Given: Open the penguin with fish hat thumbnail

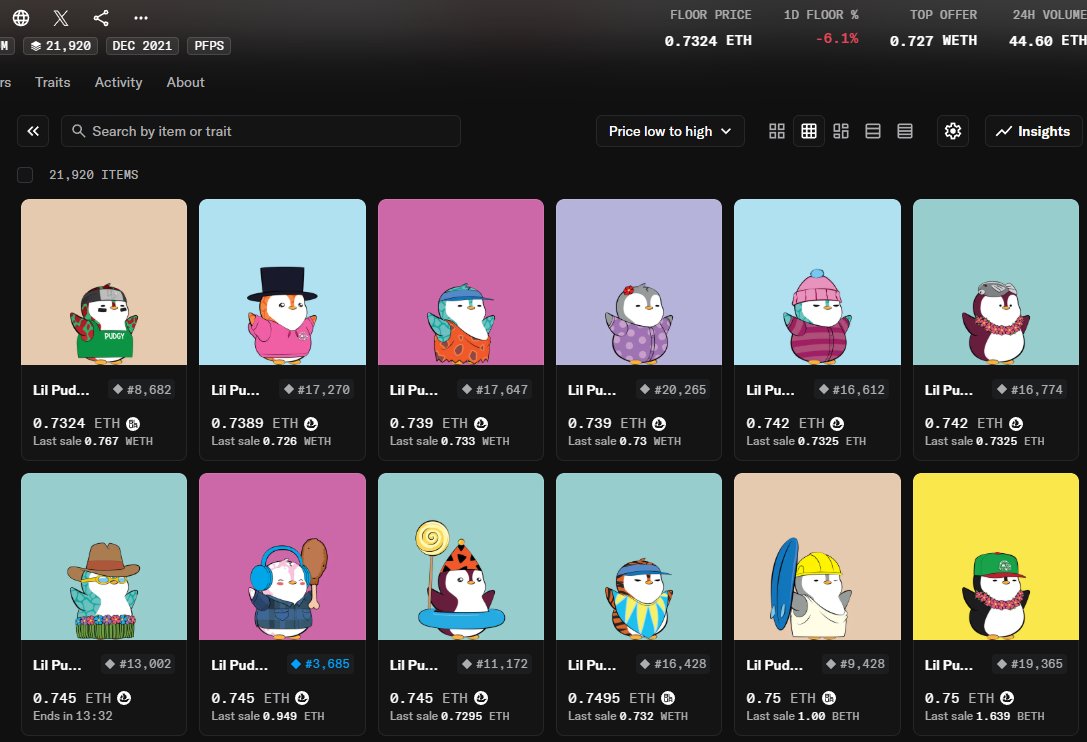Looking at the screenshot, I should [x=995, y=282].
